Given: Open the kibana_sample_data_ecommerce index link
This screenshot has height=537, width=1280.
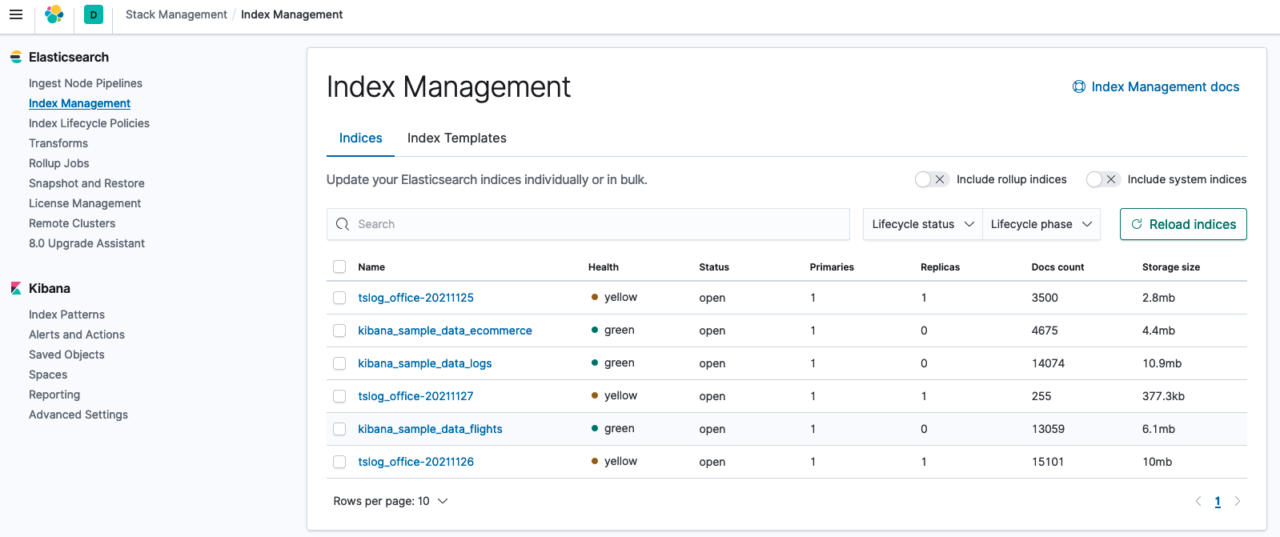Looking at the screenshot, I should (x=445, y=330).
